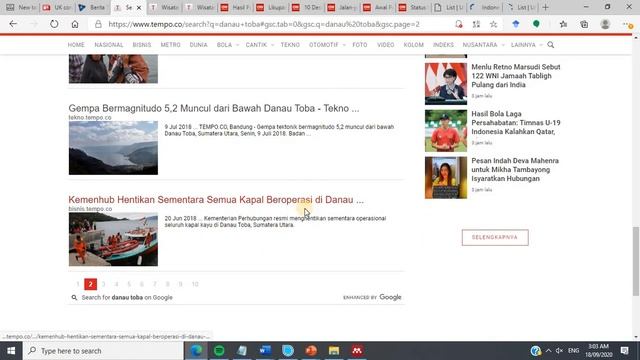Switch to the 'Status' browser tab
This screenshot has width=640, height=360.
click(413, 7)
